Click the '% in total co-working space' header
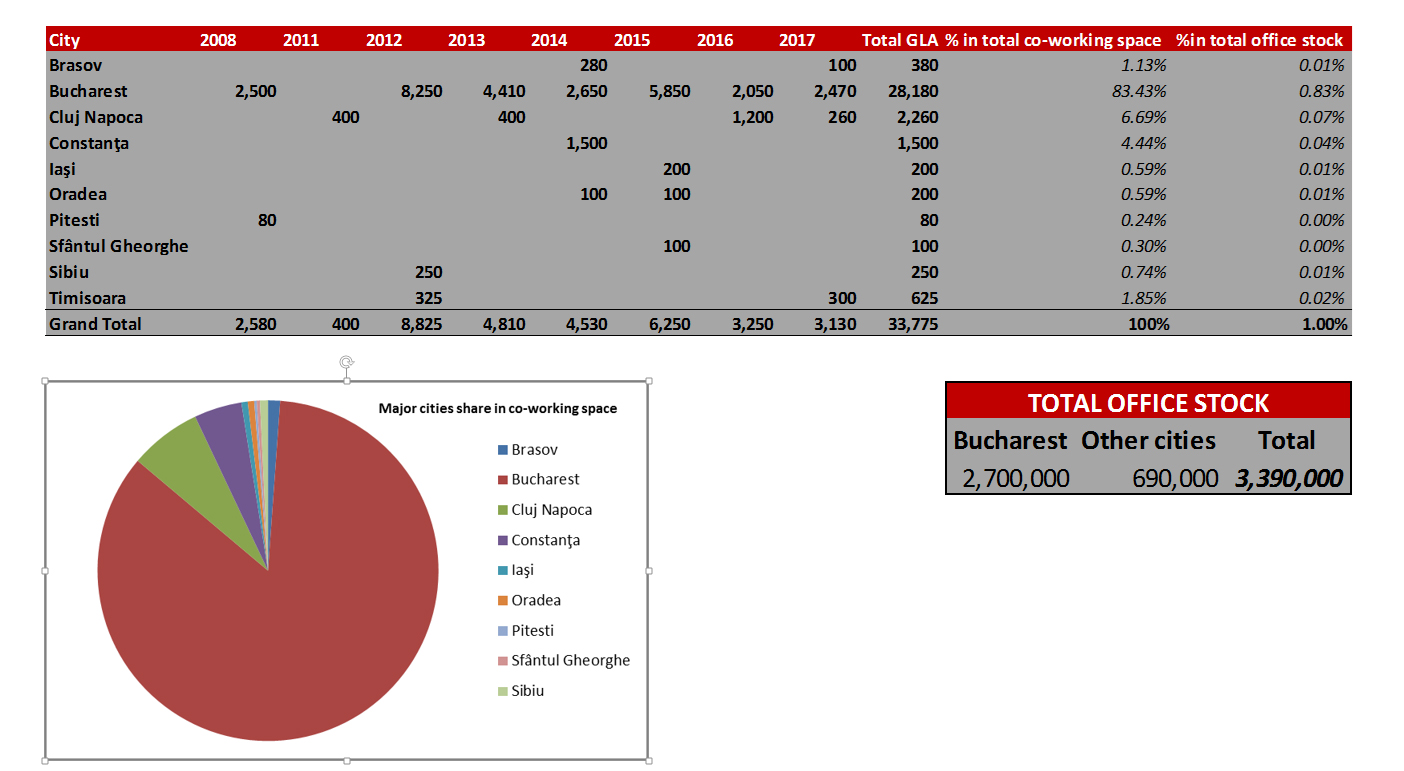The height and width of the screenshot is (771, 1404). 1053,40
